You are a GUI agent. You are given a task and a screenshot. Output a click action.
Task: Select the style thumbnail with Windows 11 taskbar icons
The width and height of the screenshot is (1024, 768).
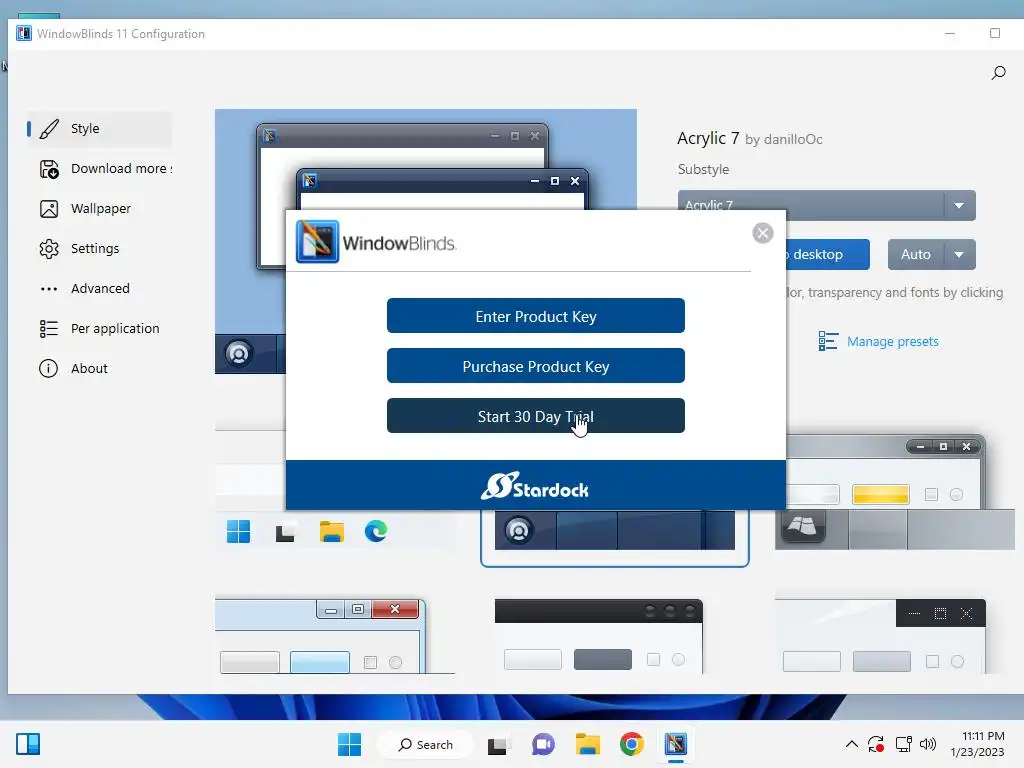pos(334,491)
